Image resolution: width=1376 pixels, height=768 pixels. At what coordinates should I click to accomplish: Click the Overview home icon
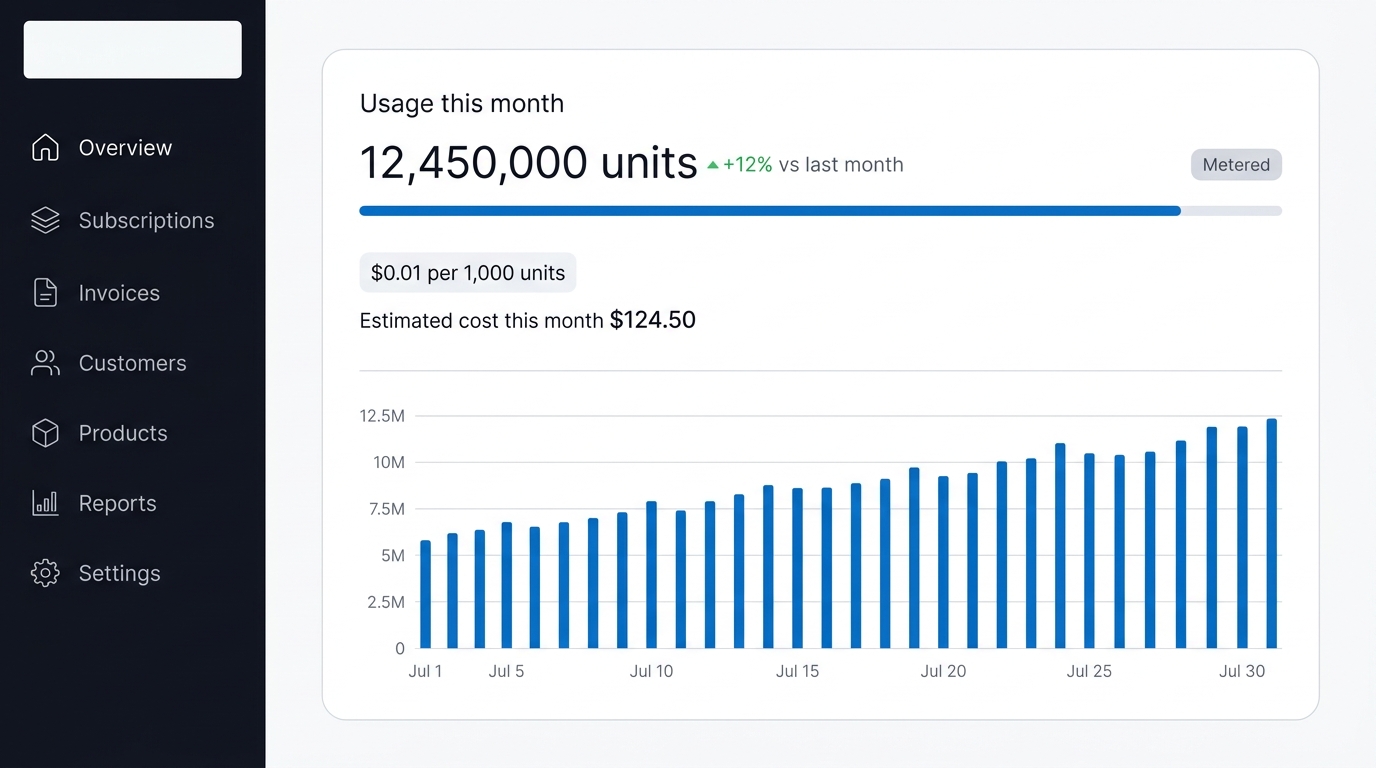click(x=45, y=148)
